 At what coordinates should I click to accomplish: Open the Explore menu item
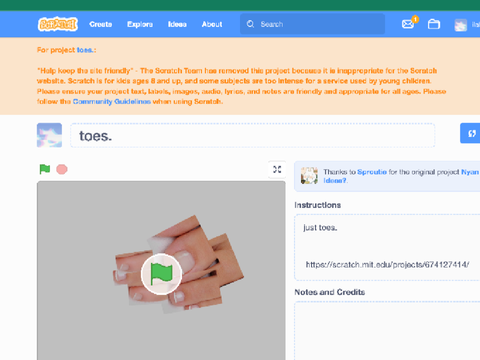pos(140,24)
